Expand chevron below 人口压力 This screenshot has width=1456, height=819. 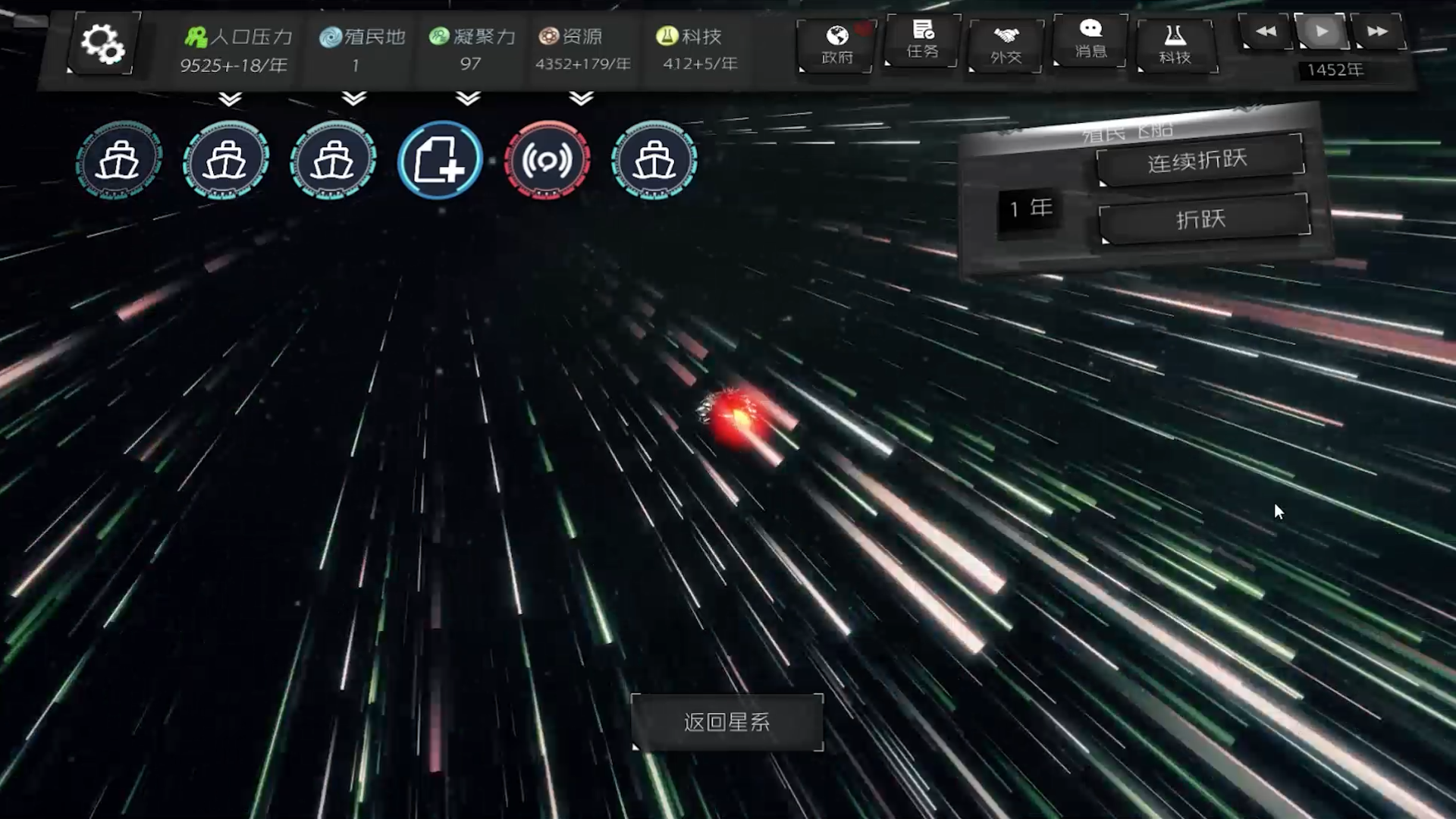click(230, 99)
